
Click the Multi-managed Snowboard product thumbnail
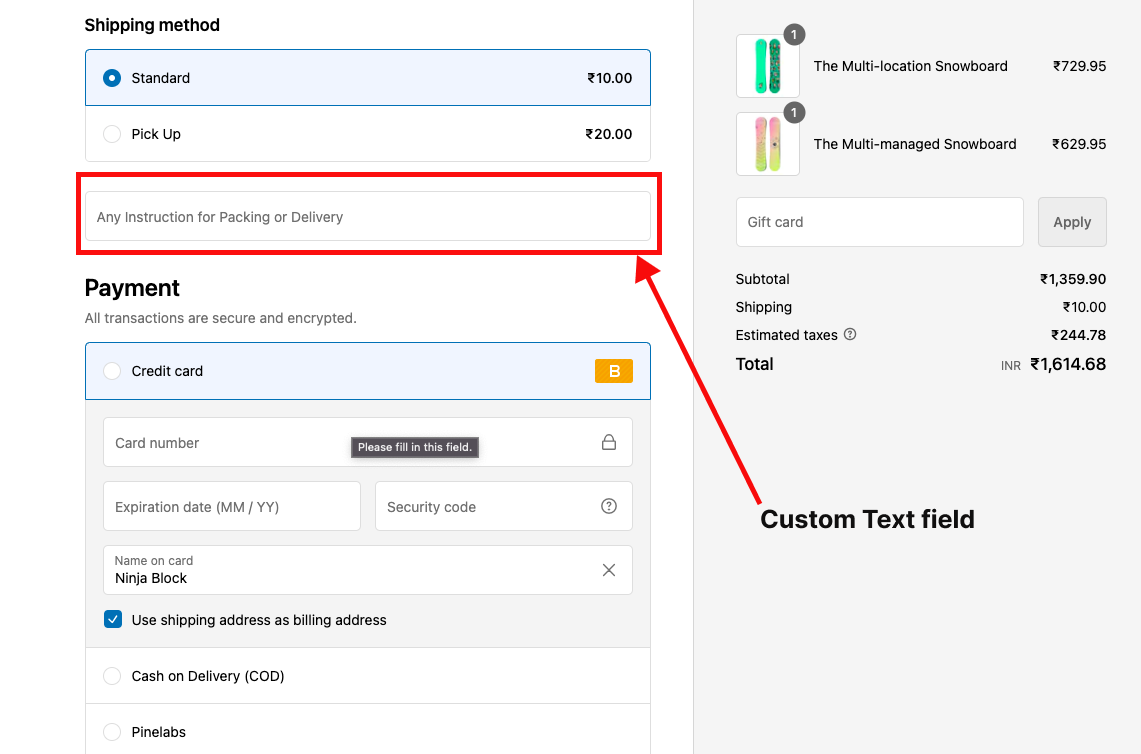click(768, 144)
